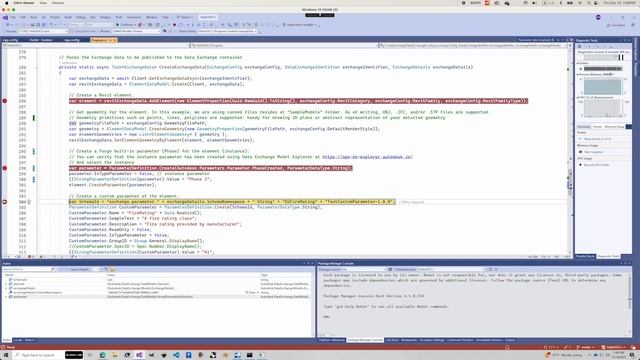Switch to the Immediate Window tab

(x=489, y=340)
